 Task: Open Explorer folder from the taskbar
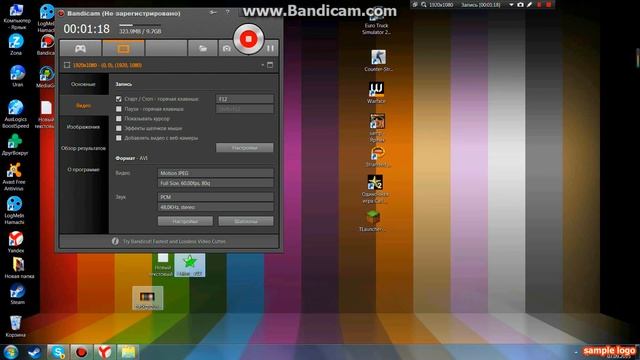click(128, 352)
